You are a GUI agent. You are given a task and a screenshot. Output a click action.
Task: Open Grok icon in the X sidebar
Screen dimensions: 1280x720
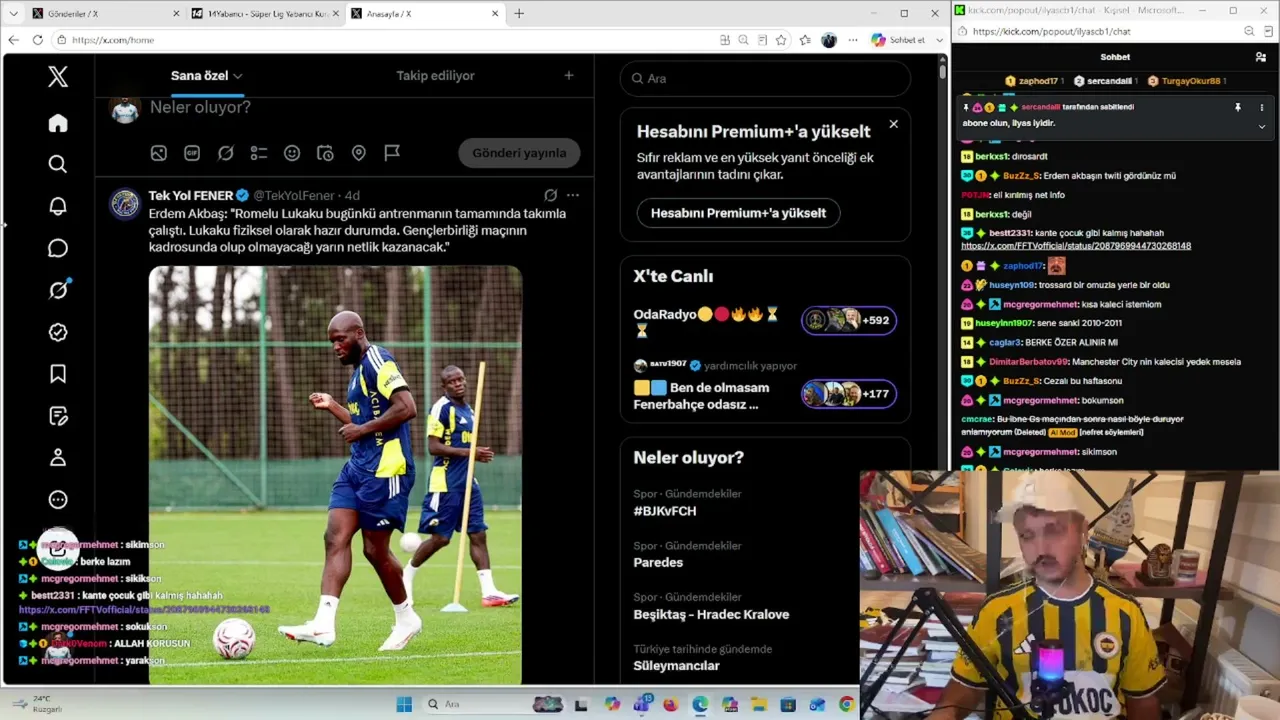coord(58,290)
